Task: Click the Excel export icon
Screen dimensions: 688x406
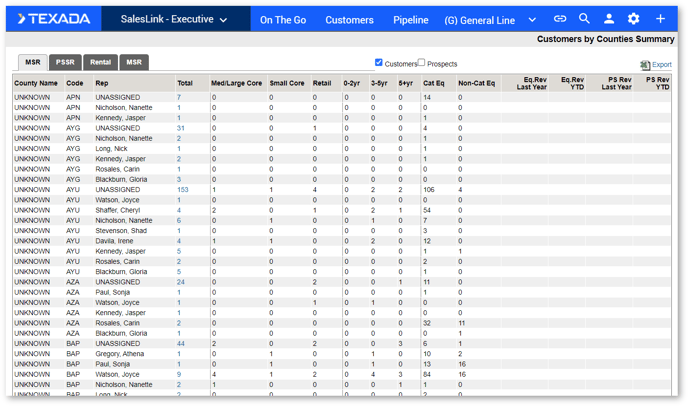Action: point(645,65)
